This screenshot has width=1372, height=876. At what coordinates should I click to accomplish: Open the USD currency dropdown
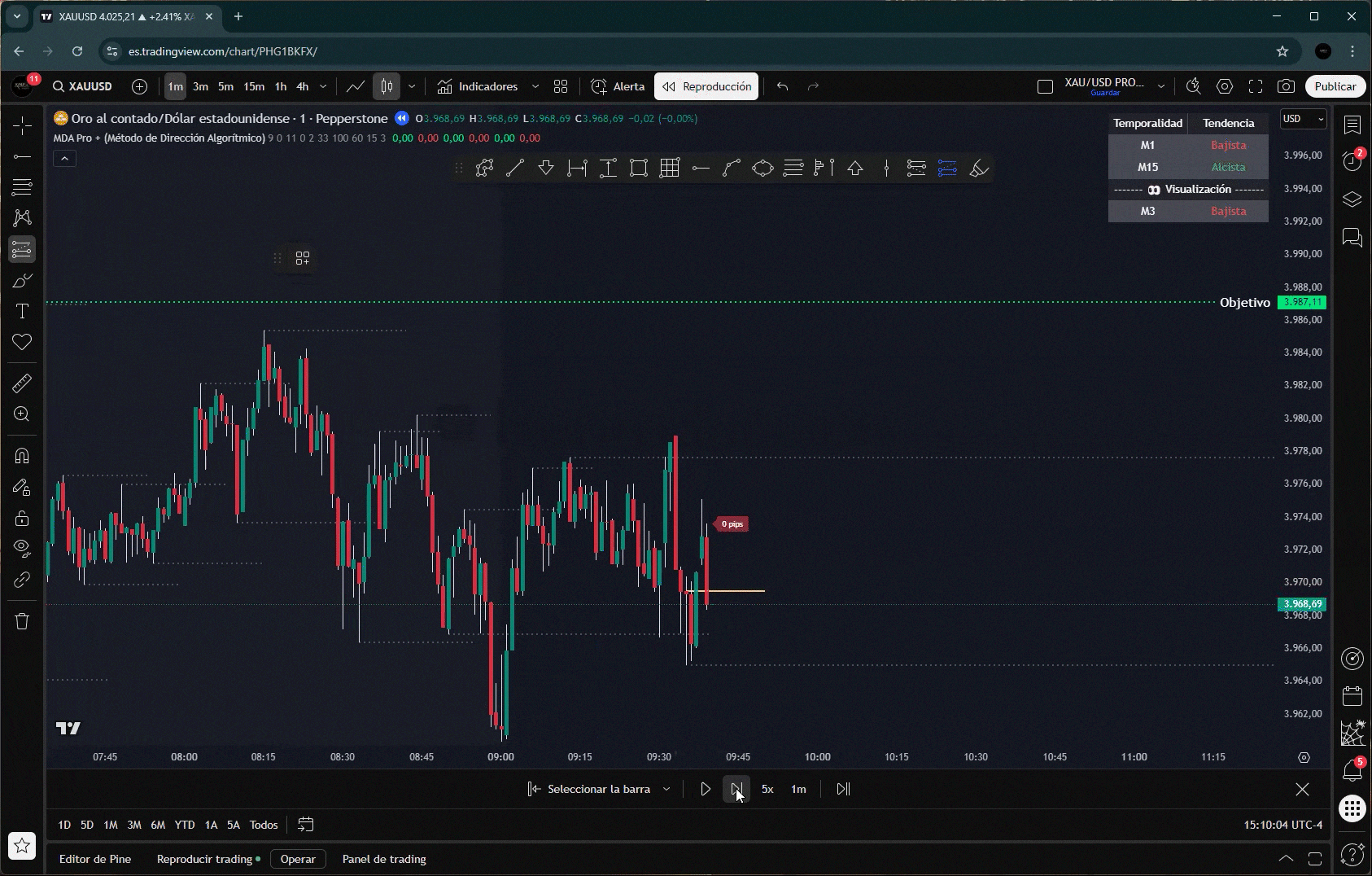[x=1303, y=119]
